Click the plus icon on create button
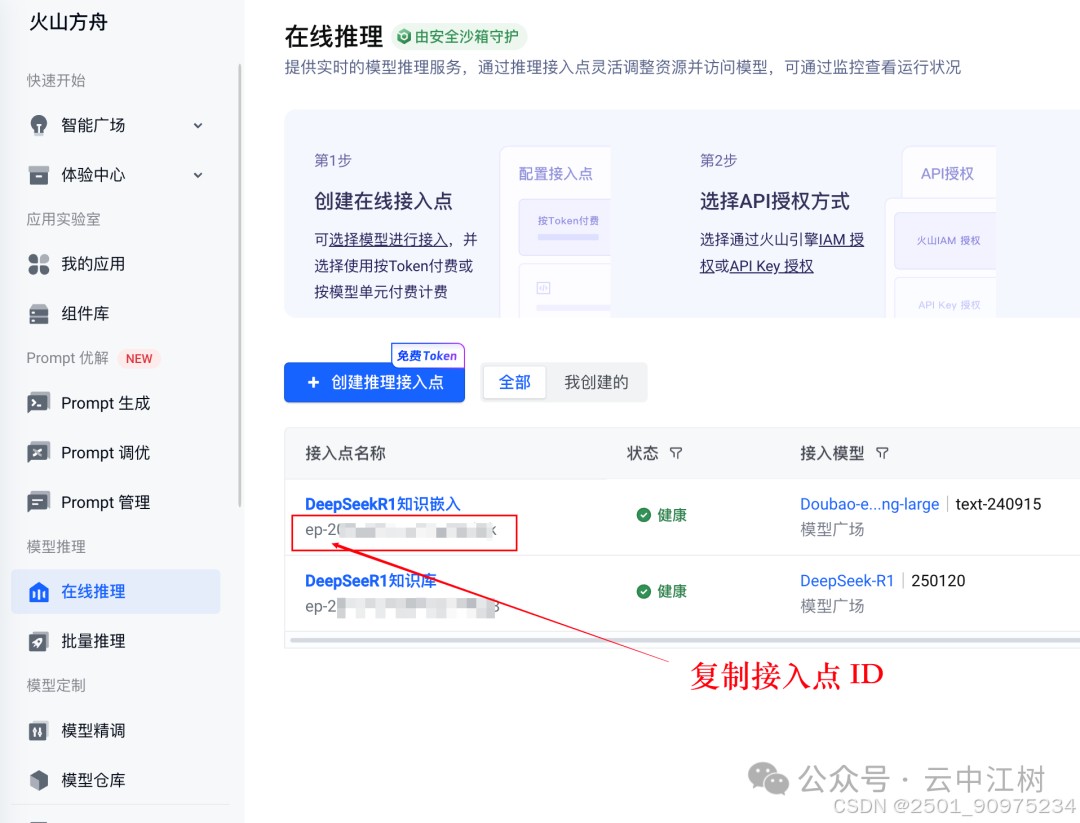 [313, 382]
